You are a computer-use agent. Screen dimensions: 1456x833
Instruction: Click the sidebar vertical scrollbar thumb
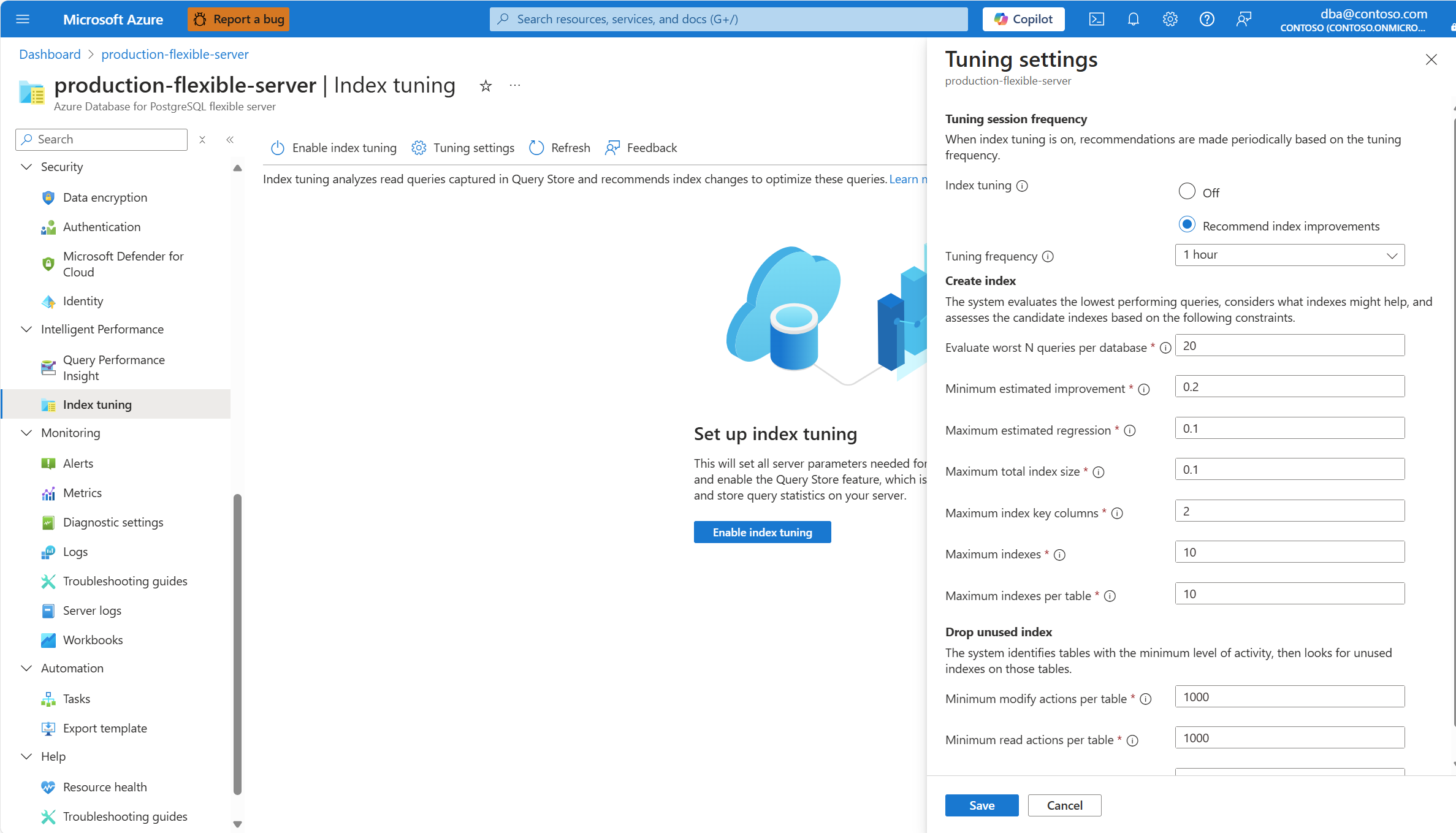[237, 644]
